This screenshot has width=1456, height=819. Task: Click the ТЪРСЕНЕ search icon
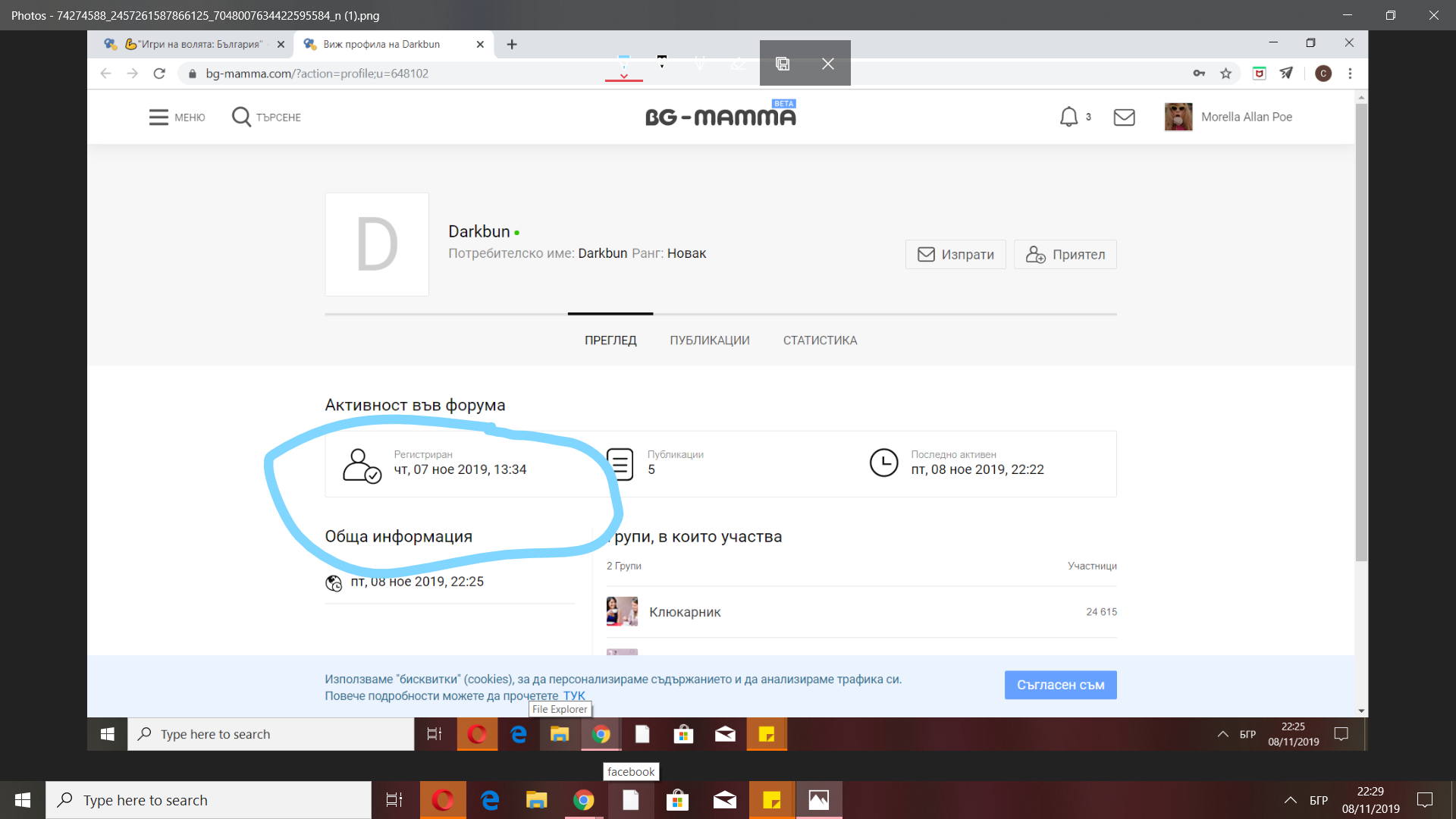point(241,117)
